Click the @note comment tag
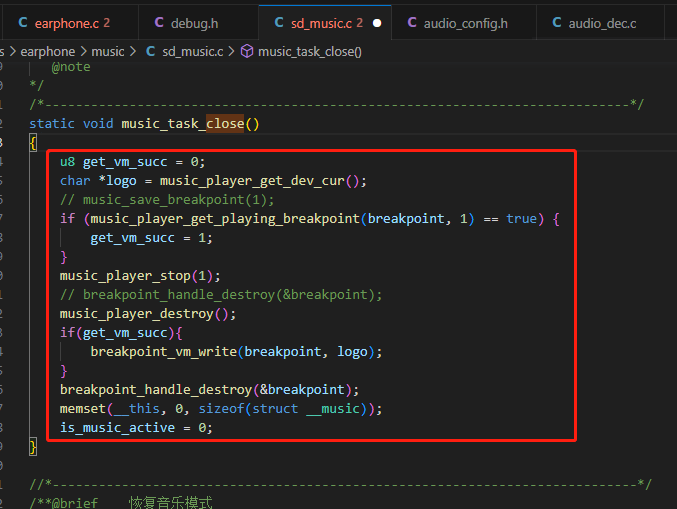Viewport: 677px width, 509px height. tap(71, 67)
